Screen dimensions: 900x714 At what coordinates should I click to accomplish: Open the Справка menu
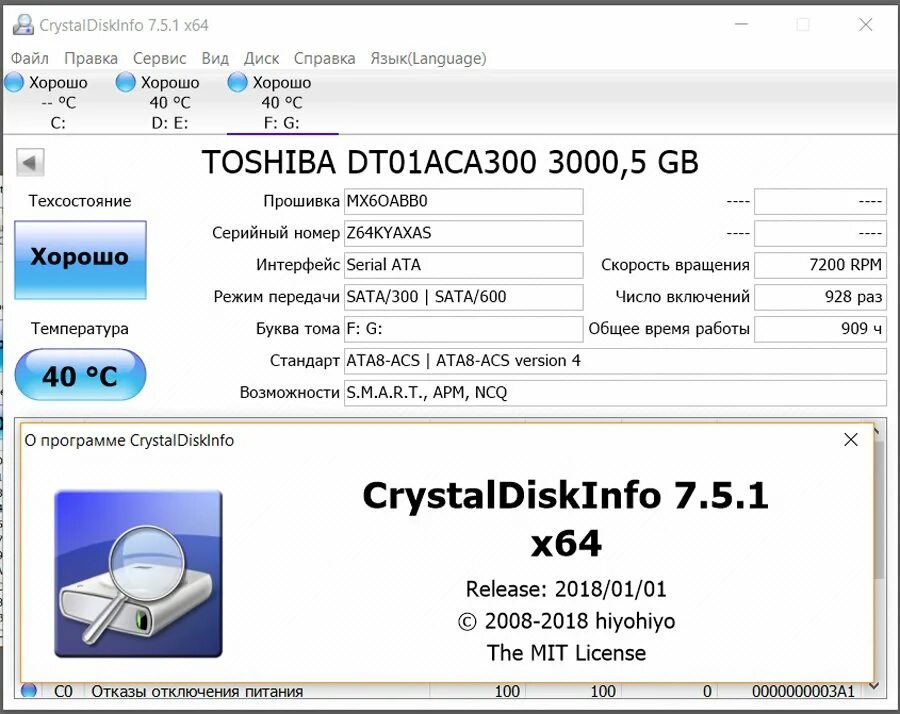[x=324, y=59]
